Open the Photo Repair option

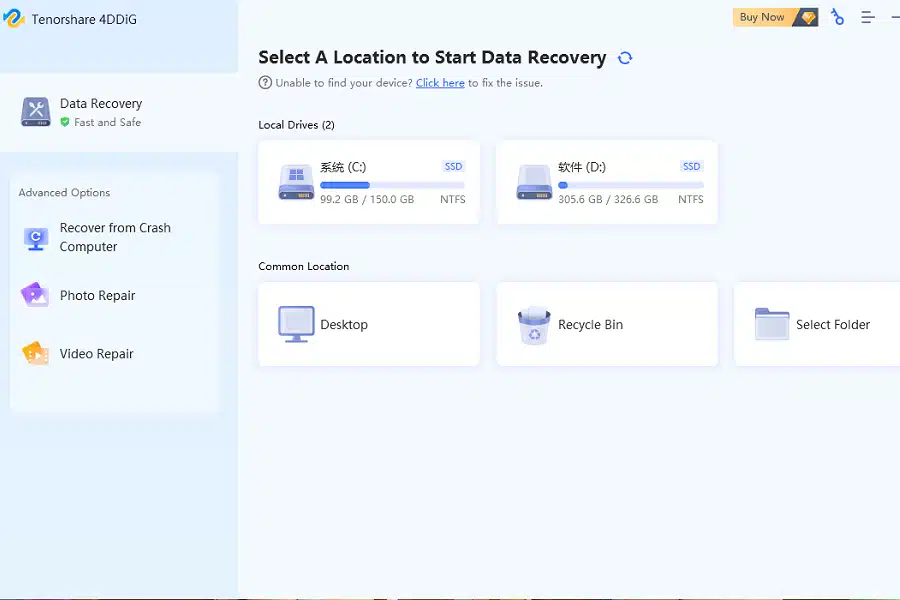click(98, 295)
